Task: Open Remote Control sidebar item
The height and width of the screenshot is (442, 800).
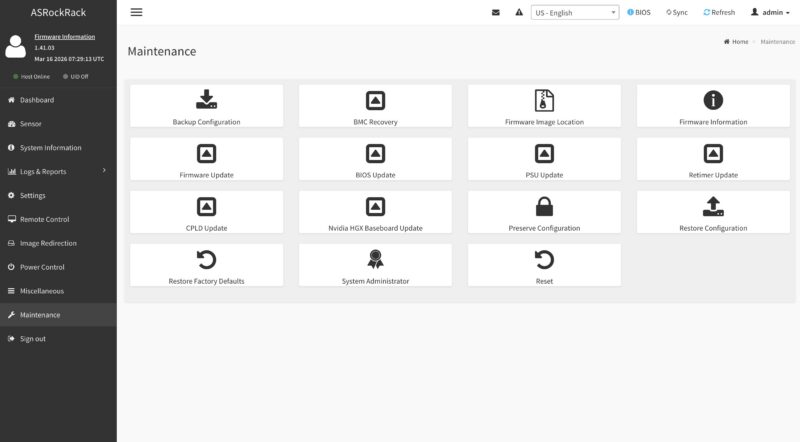Action: [x=58, y=219]
